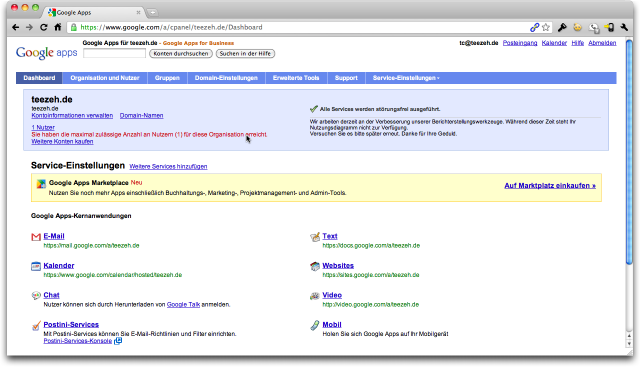Screen dimensions: 640x367
Task: Go back with the browser back arrow
Action: click(x=16, y=27)
